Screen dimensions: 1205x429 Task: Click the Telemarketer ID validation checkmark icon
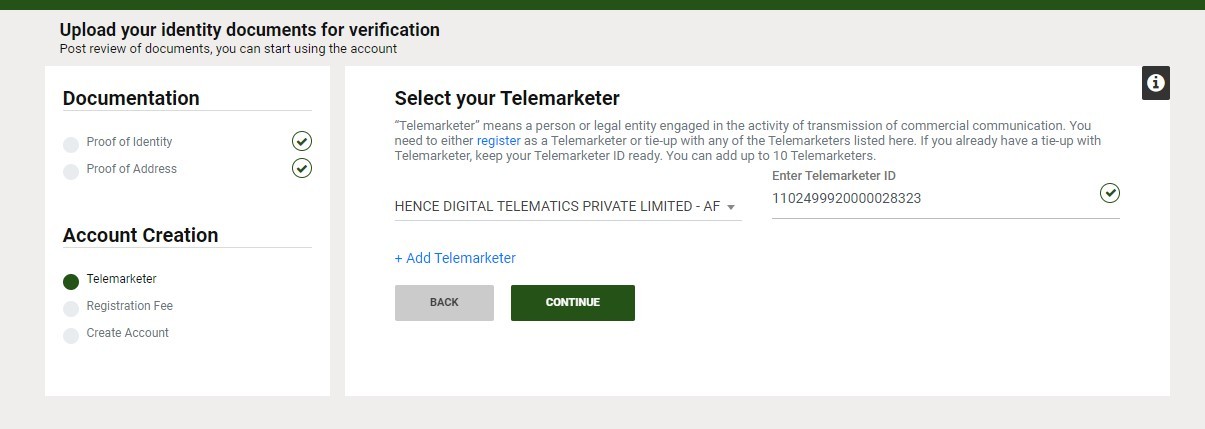tap(1109, 193)
